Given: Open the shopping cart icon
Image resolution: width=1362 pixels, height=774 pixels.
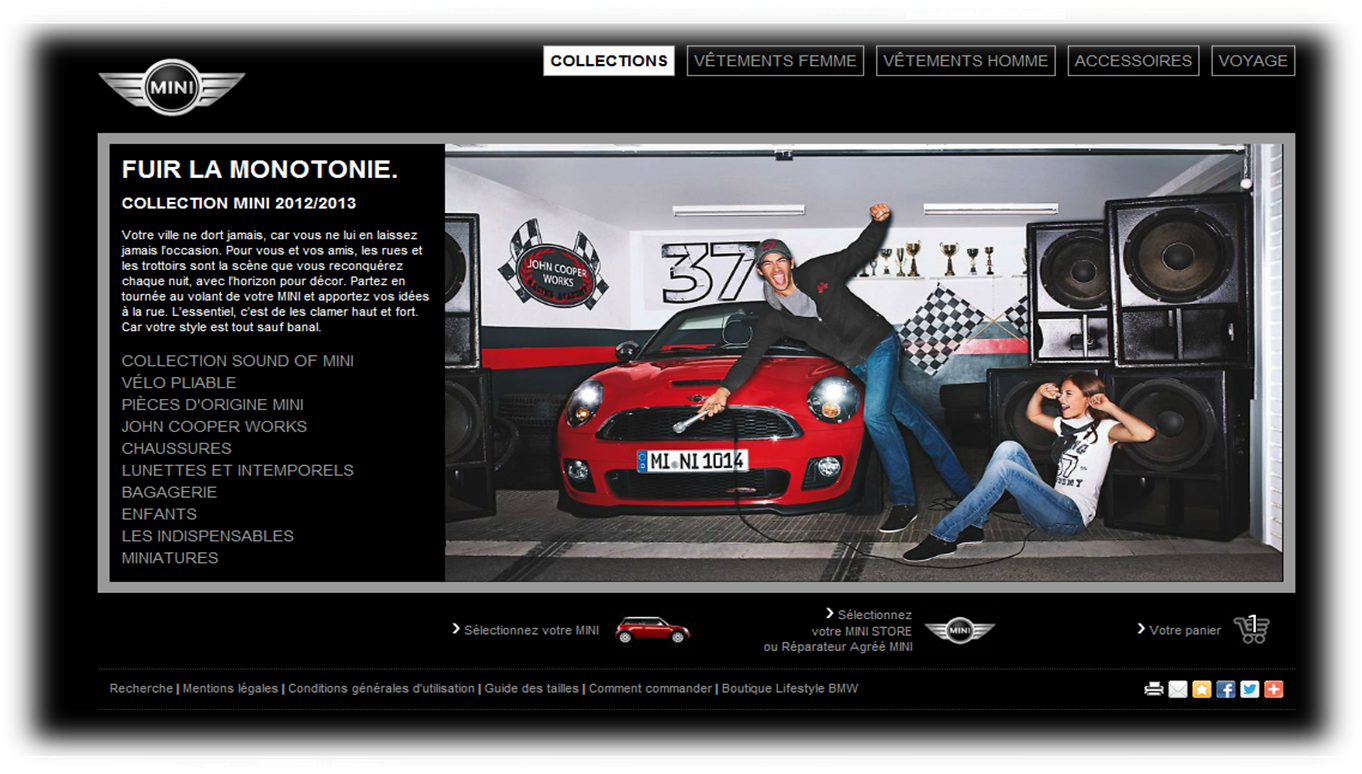Looking at the screenshot, I should pyautogui.click(x=1251, y=629).
